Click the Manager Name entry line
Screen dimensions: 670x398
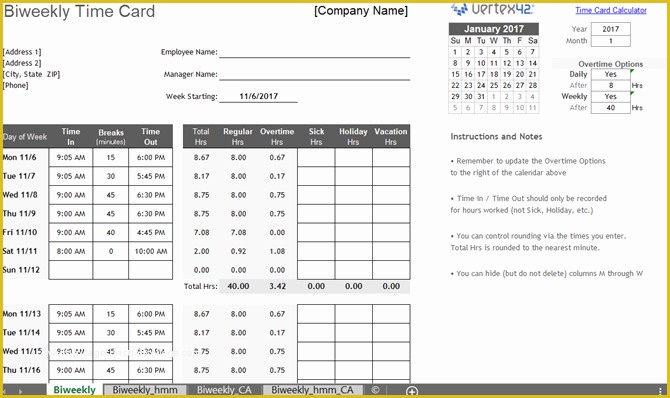(314, 74)
